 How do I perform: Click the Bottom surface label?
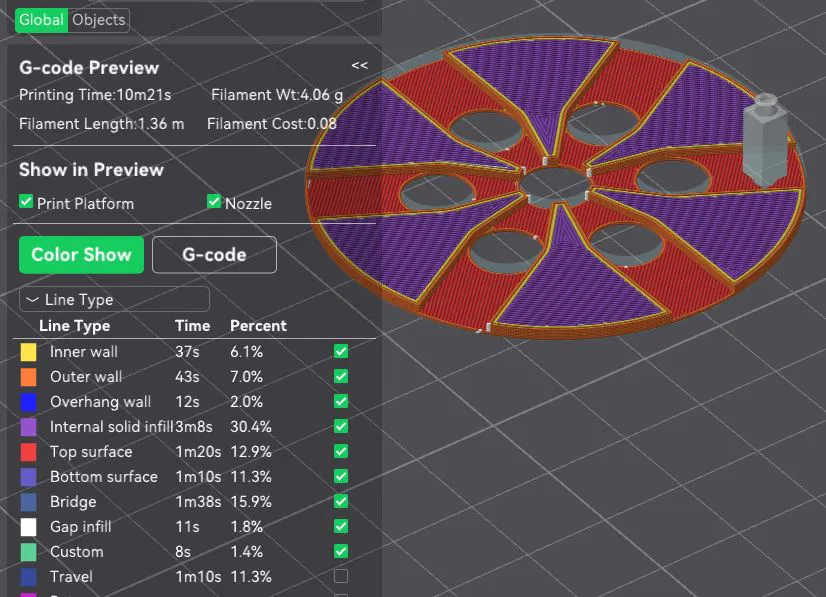click(x=104, y=477)
